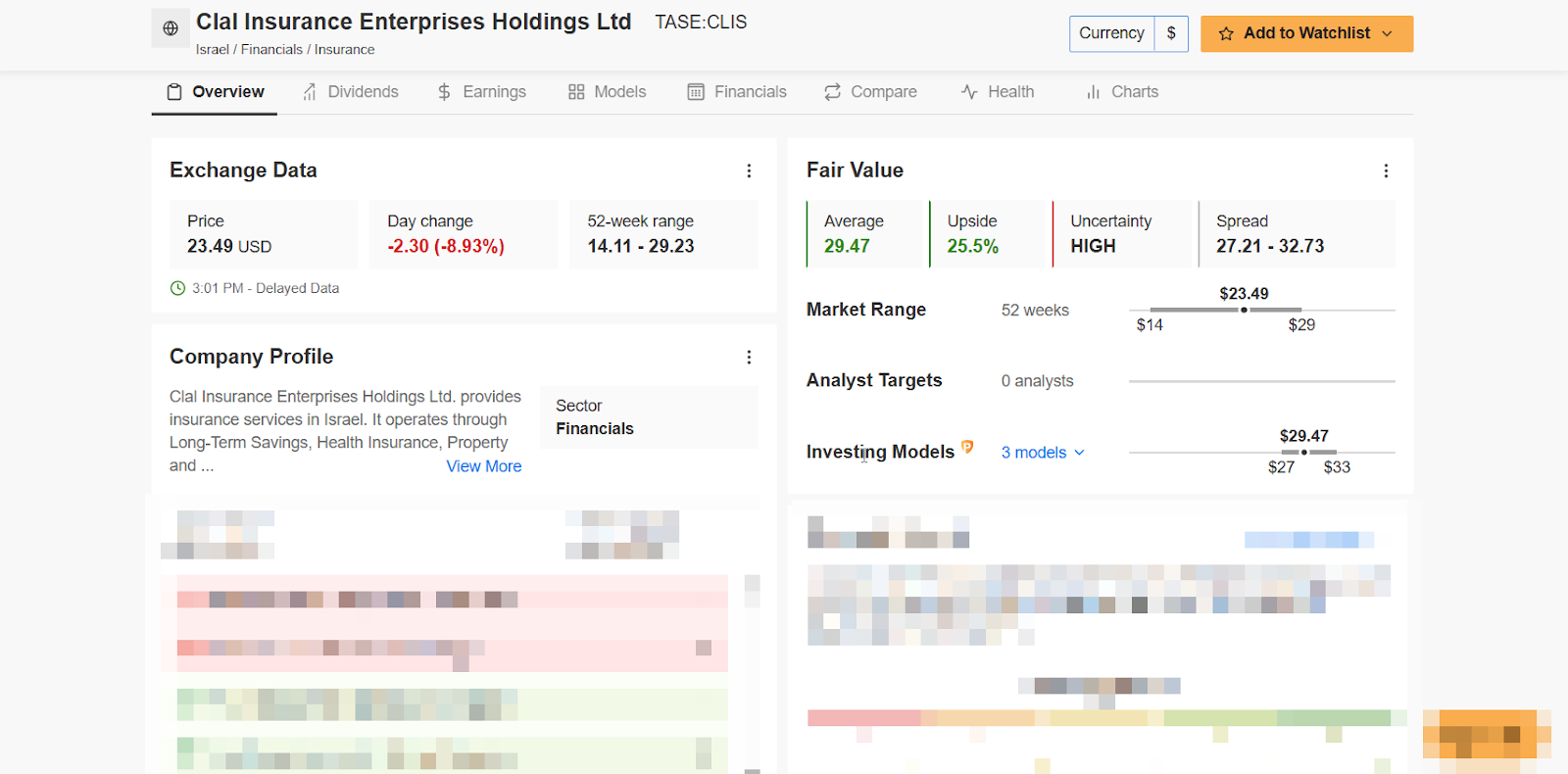Click the Currency button

[1111, 33]
